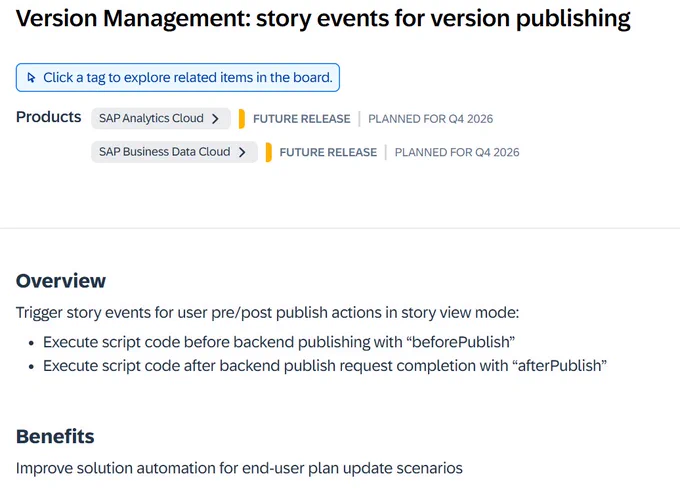
Task: Click the yellow status marker for SAP Analytics Cloud
Action: tap(242, 119)
